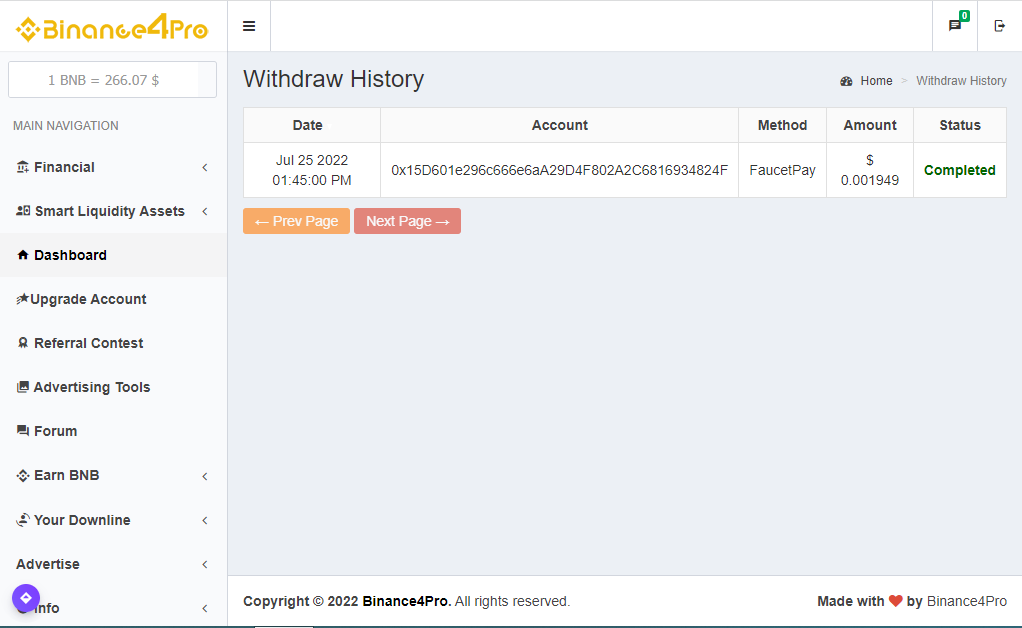
Task: Go to the Prev Page
Action: pyautogui.click(x=296, y=221)
